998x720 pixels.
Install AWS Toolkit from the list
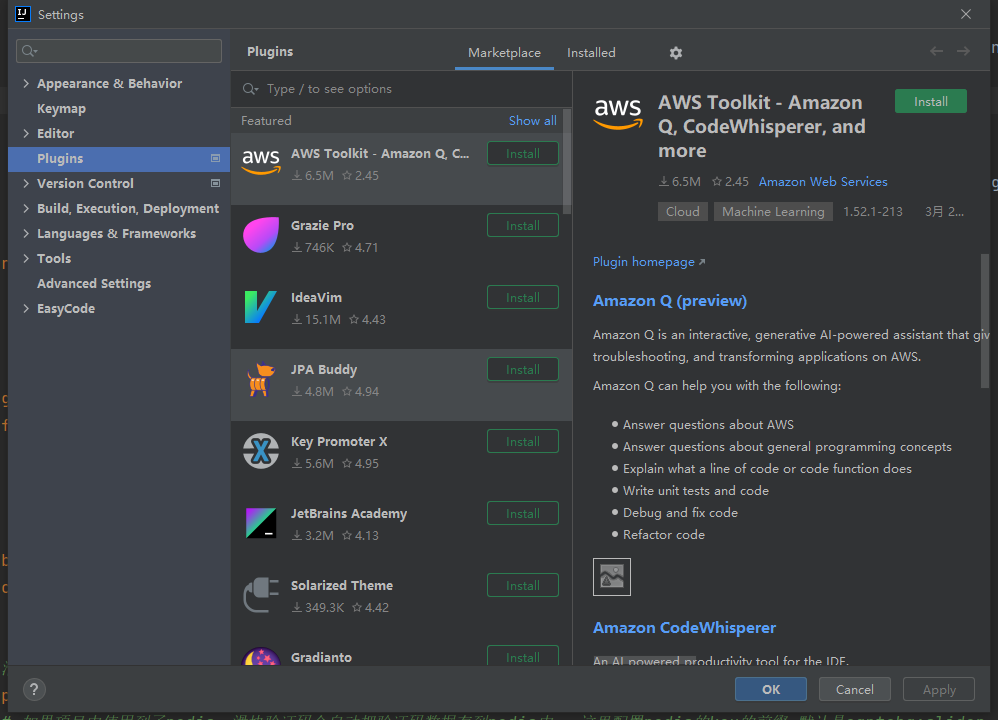pyautogui.click(x=523, y=153)
